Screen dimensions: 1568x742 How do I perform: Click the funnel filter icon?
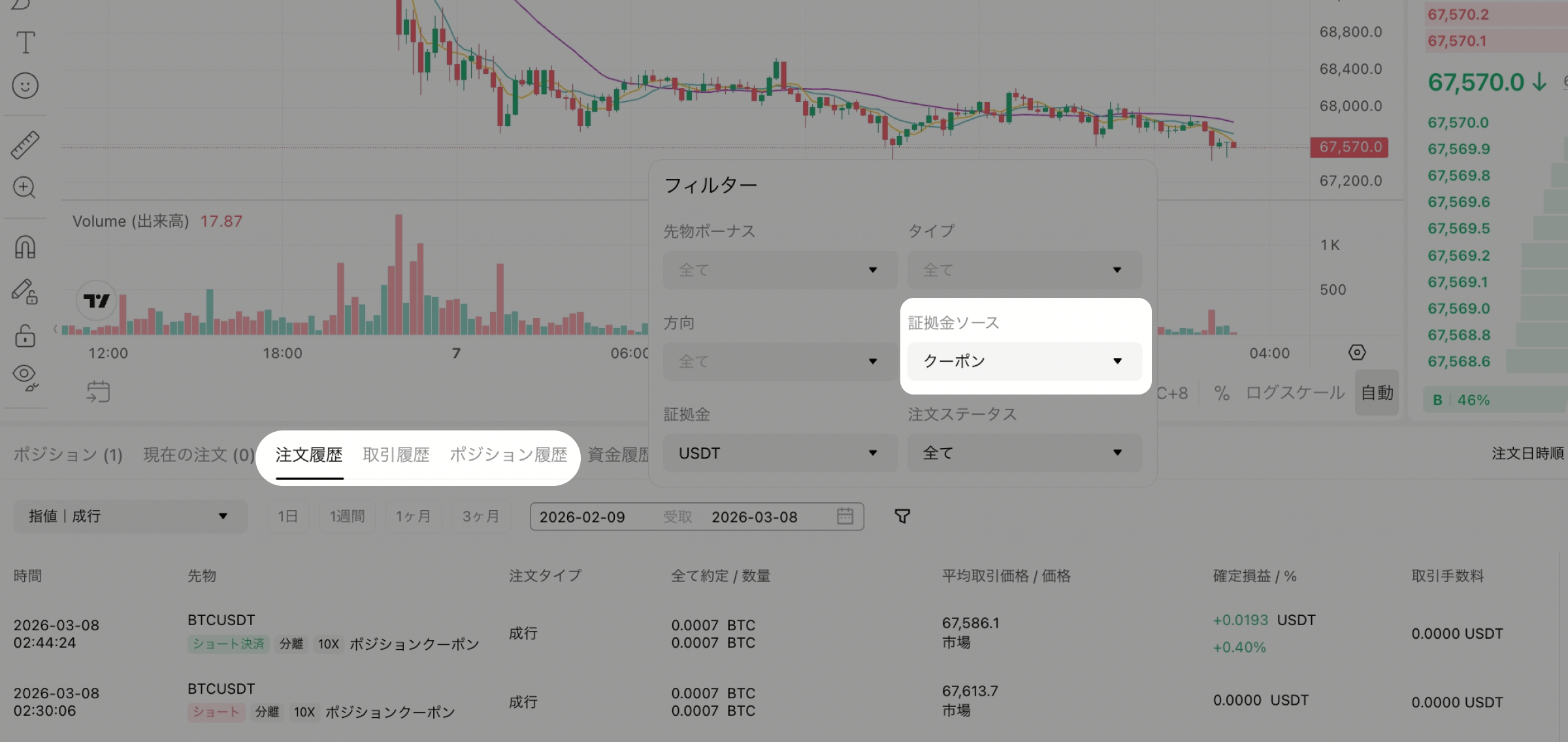(x=902, y=517)
